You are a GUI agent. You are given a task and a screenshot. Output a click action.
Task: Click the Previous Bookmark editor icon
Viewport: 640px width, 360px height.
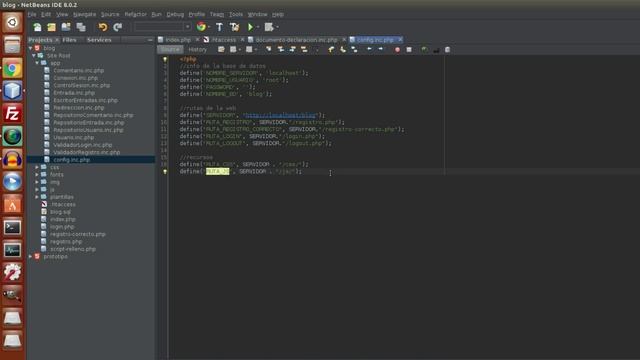coord(331,49)
